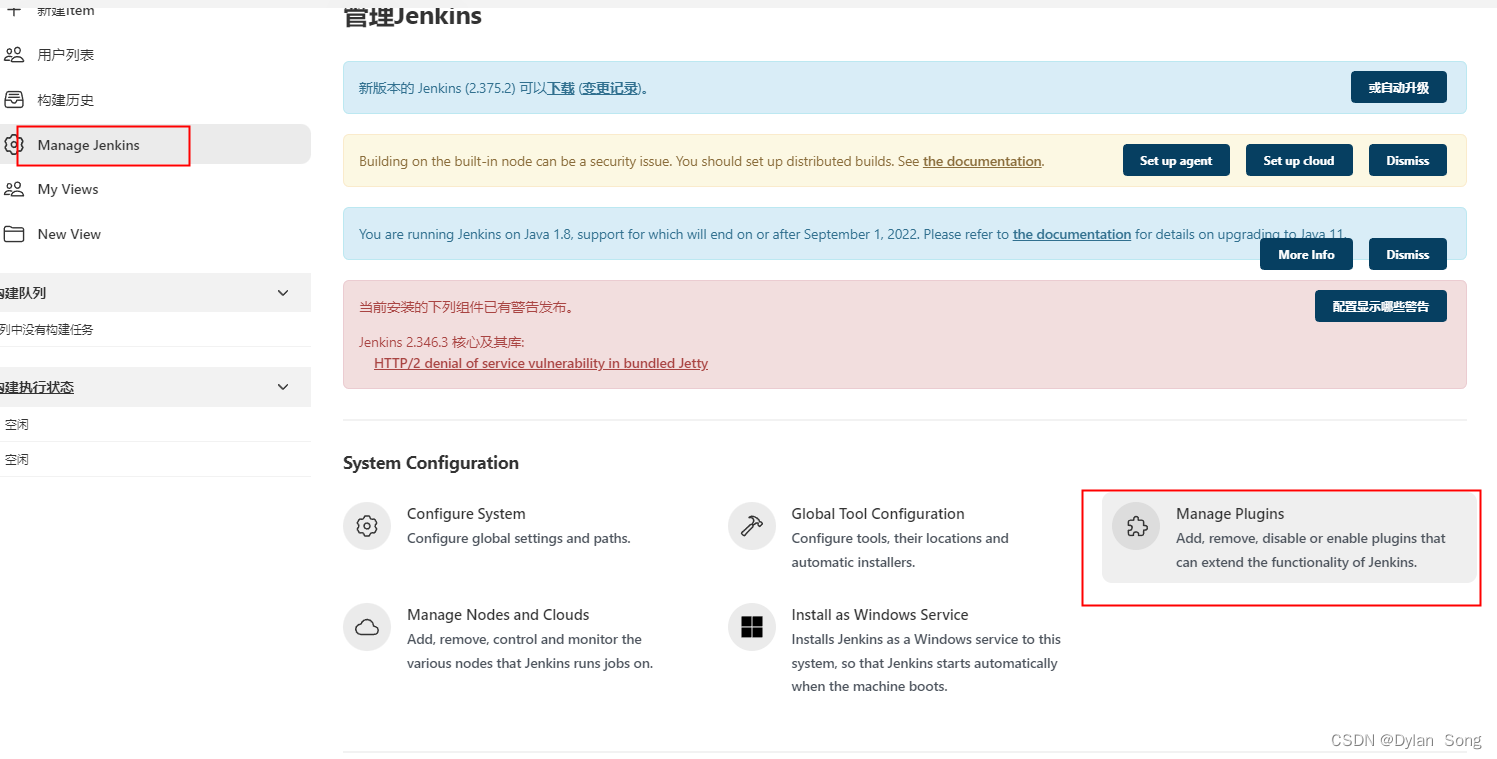Click the Set up cloud button
1497x759 pixels.
pyautogui.click(x=1299, y=160)
